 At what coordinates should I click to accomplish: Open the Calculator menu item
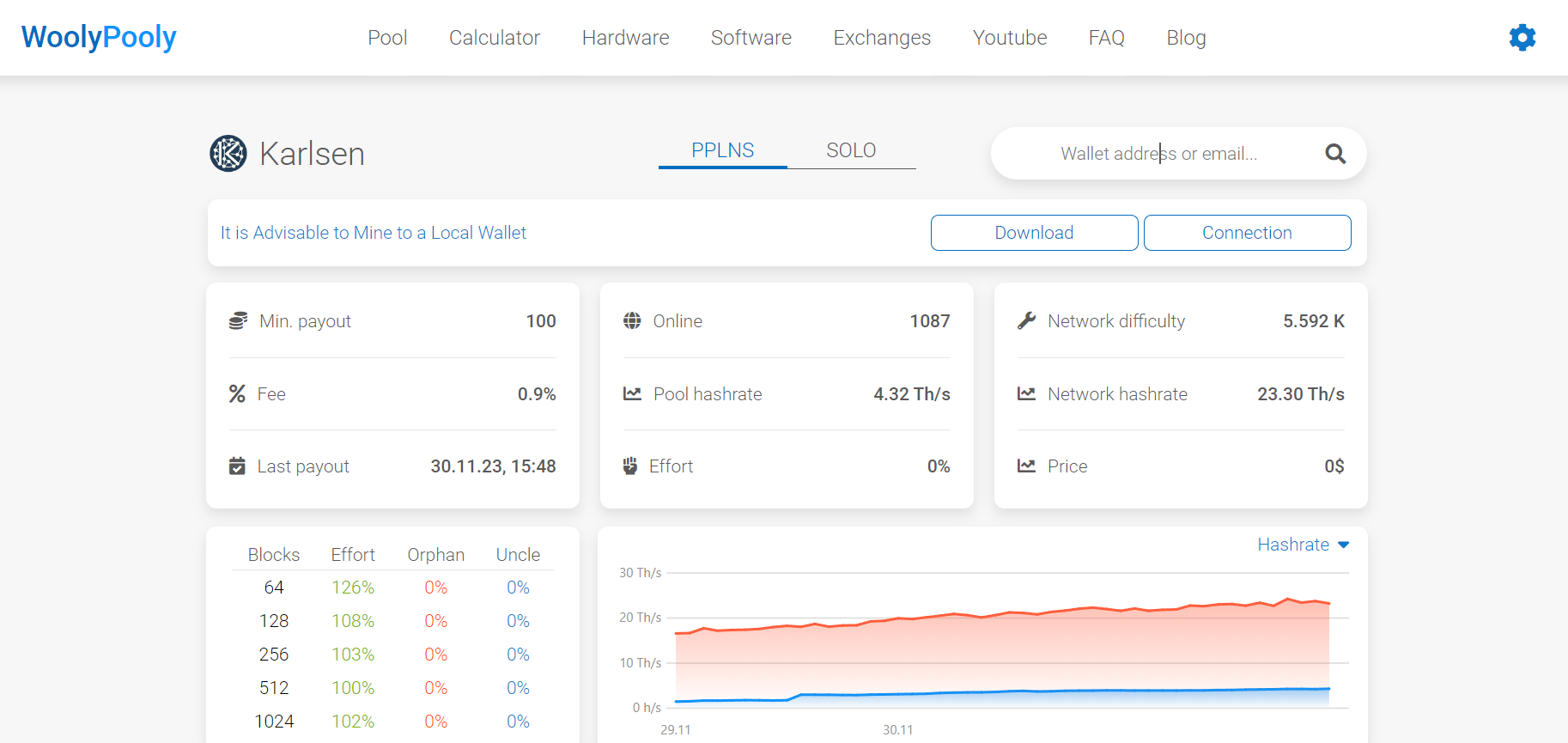coord(494,38)
